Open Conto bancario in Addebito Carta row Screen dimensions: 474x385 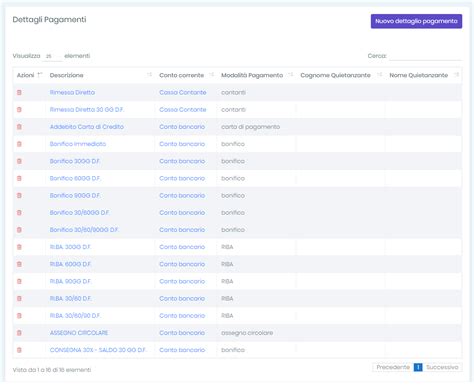point(182,127)
